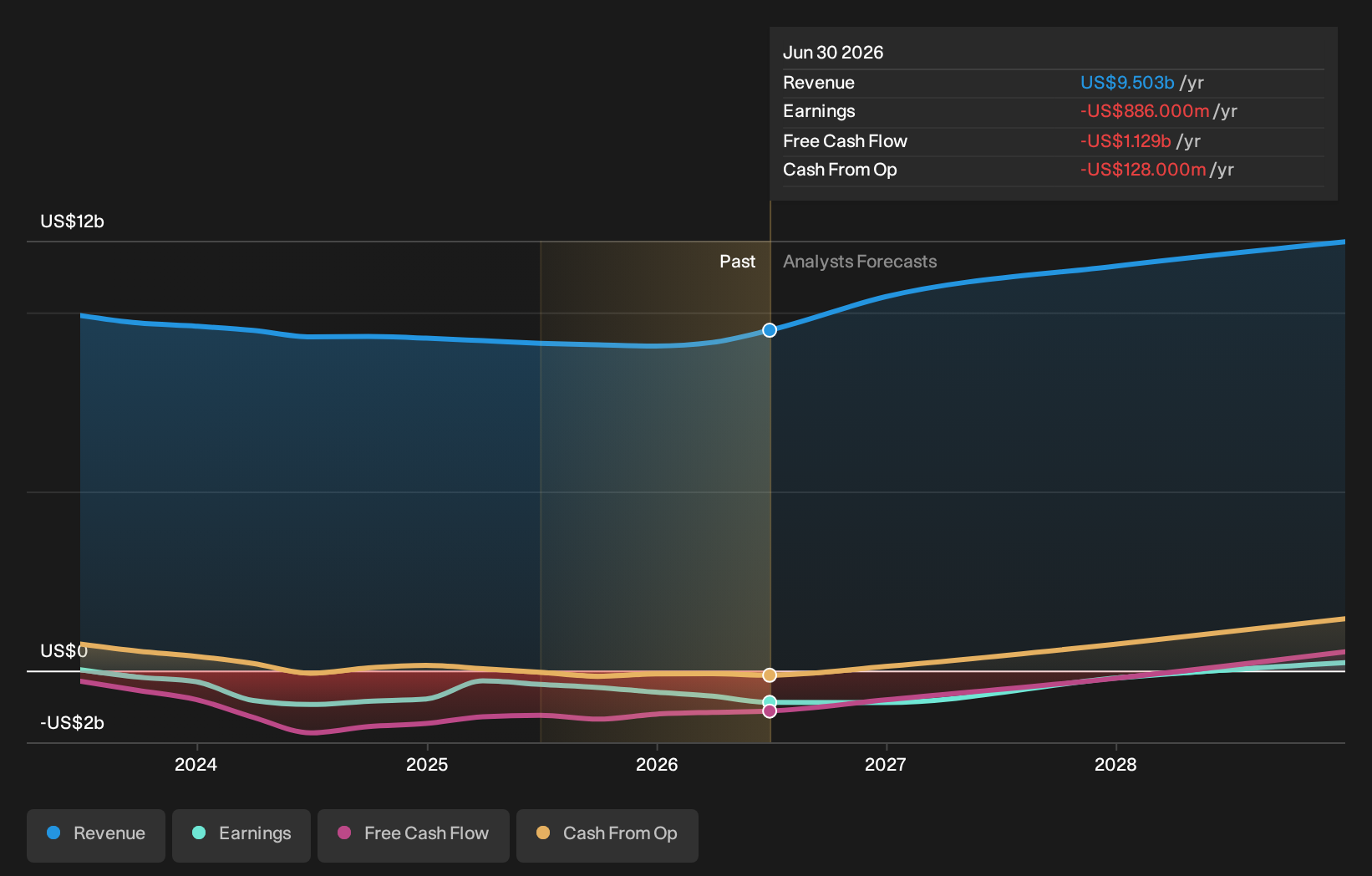Click the teal Earnings data point marker
Viewport: 1372px width, 876px height.
click(x=770, y=701)
